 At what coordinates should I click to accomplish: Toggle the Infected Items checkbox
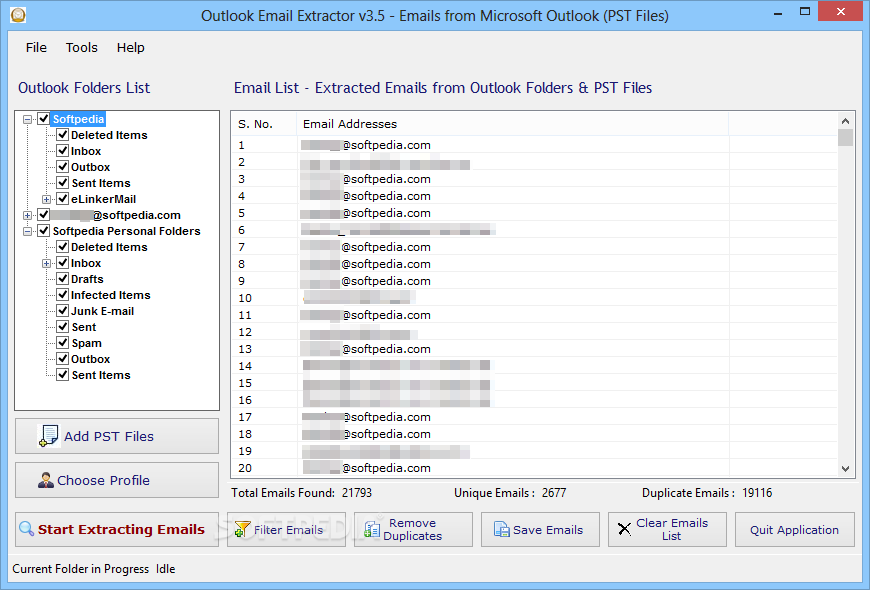(x=63, y=294)
